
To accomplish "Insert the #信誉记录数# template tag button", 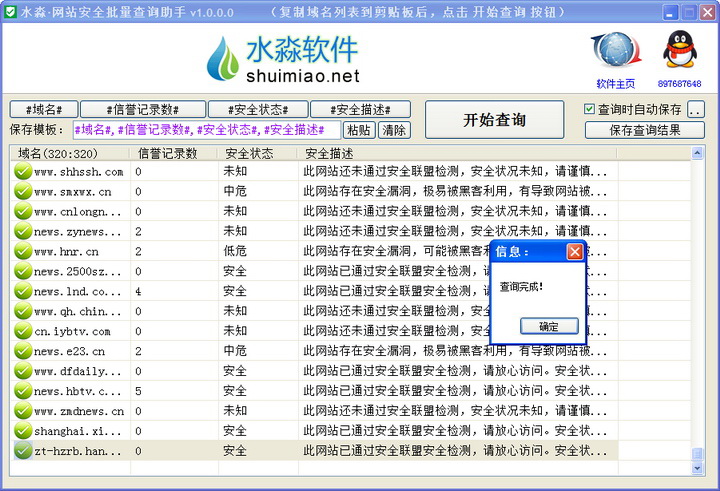I will click(143, 110).
